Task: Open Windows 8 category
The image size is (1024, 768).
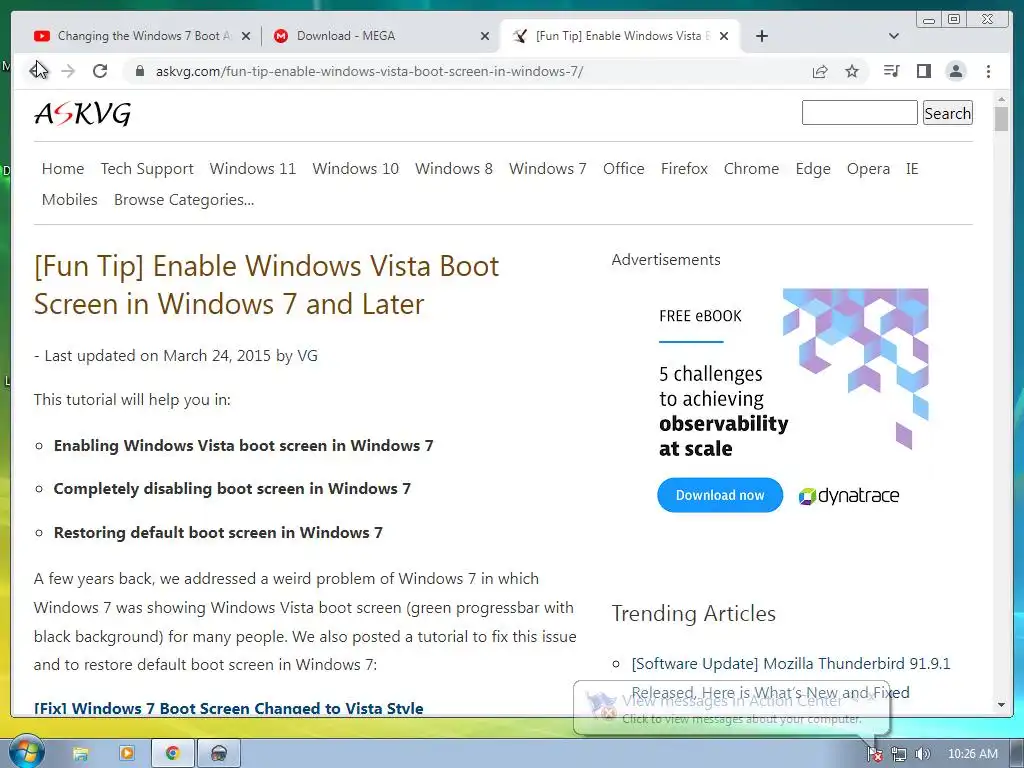Action: click(454, 168)
